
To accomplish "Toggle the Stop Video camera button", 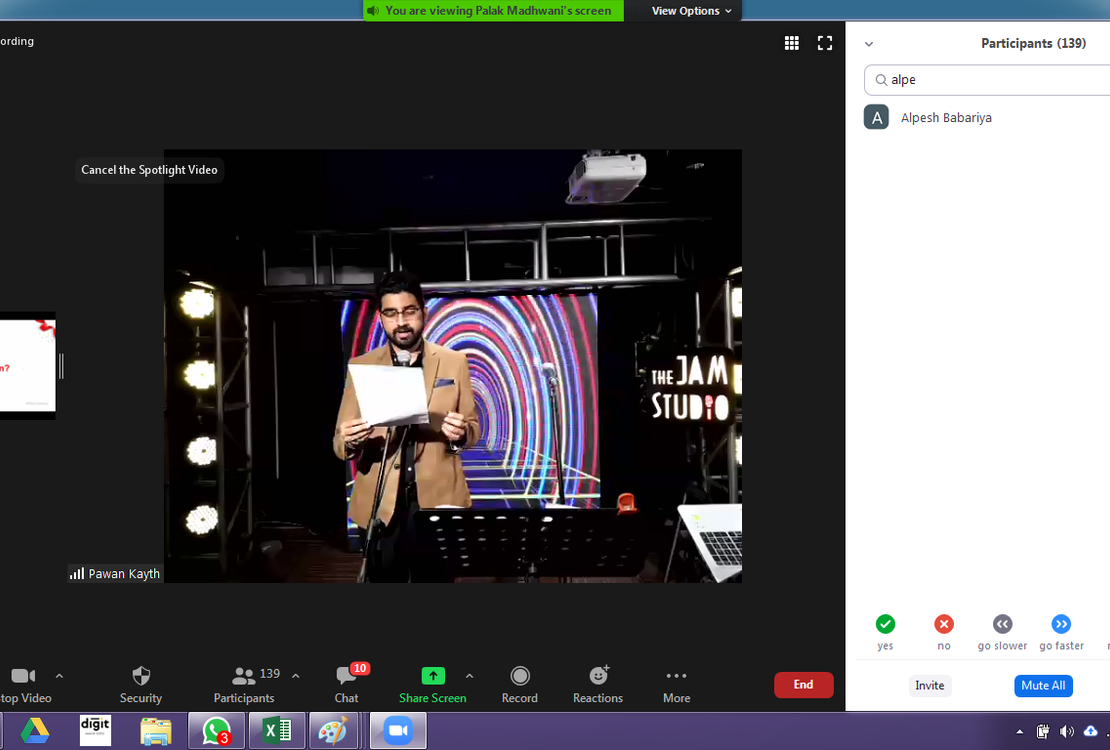I will click(x=23, y=677).
